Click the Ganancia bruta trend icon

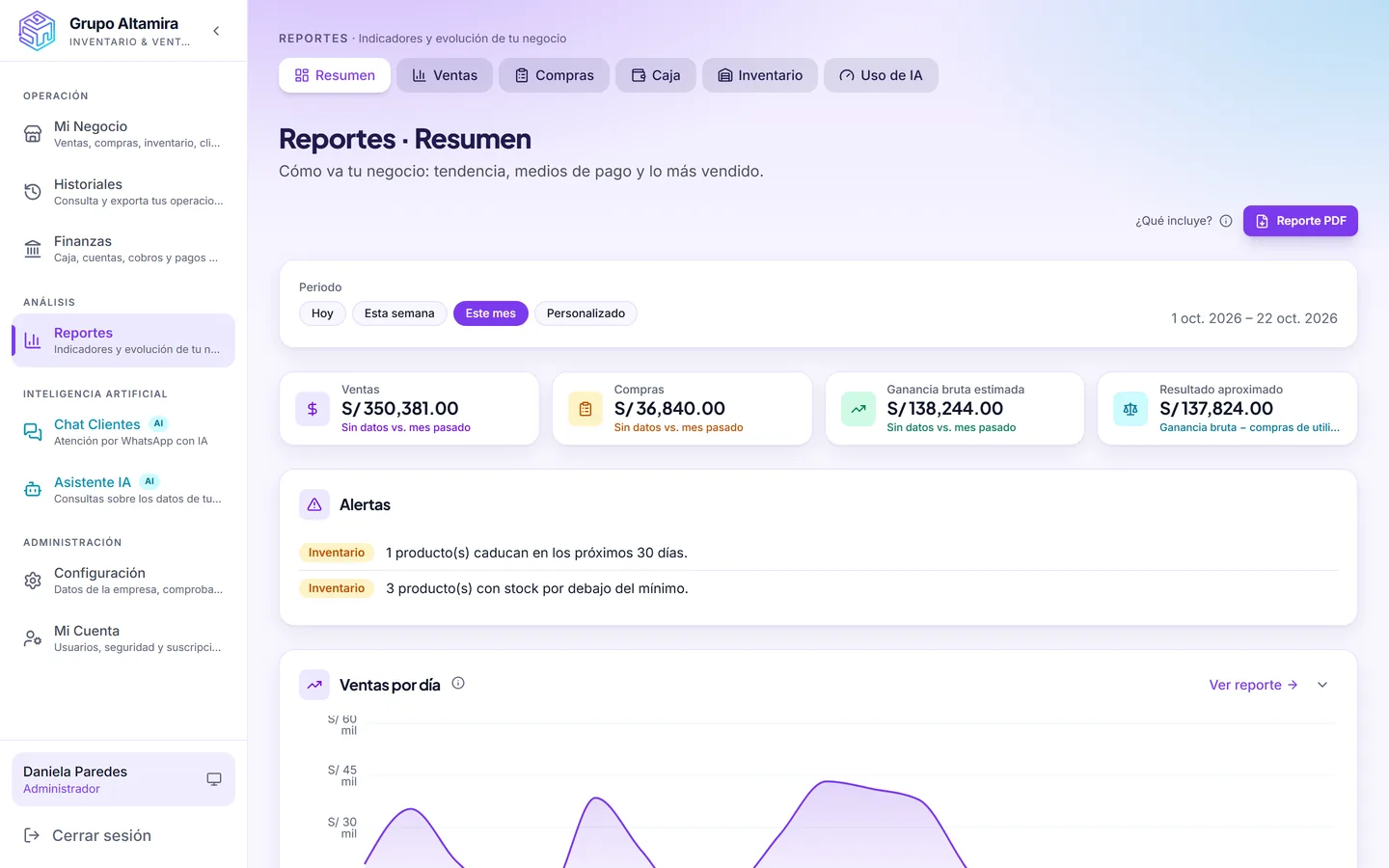point(858,409)
